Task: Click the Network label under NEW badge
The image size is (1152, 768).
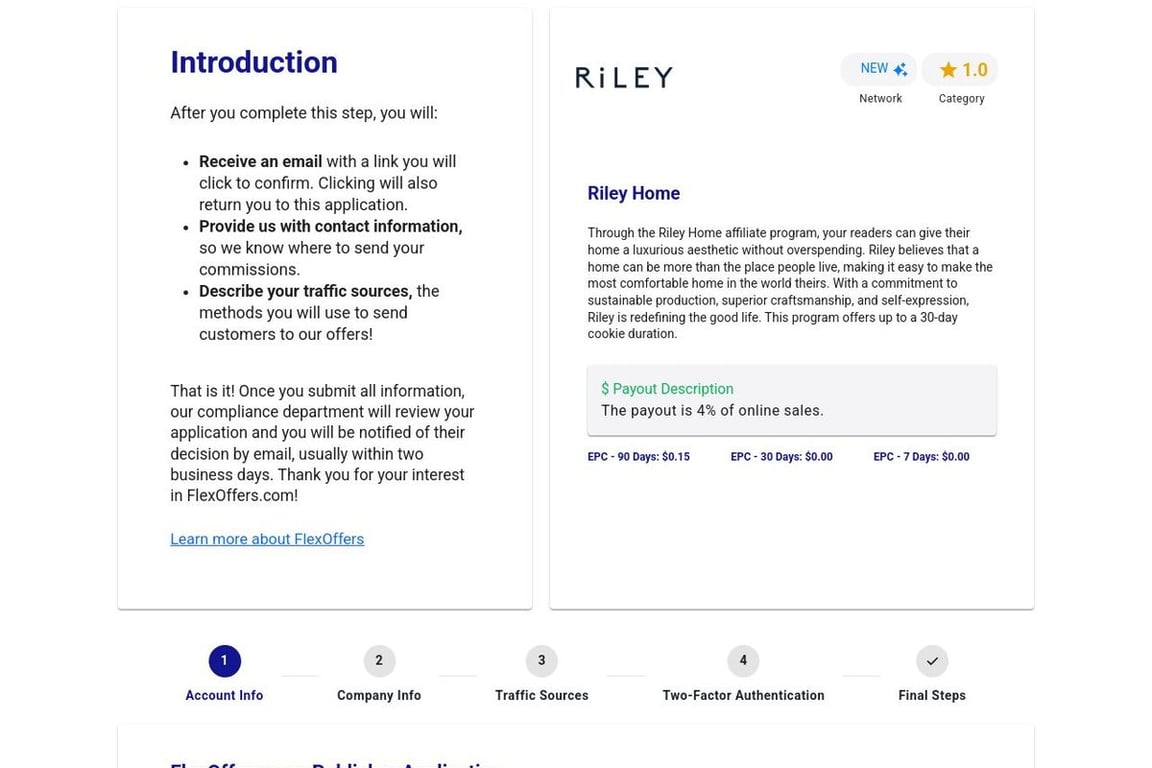Action: [880, 98]
